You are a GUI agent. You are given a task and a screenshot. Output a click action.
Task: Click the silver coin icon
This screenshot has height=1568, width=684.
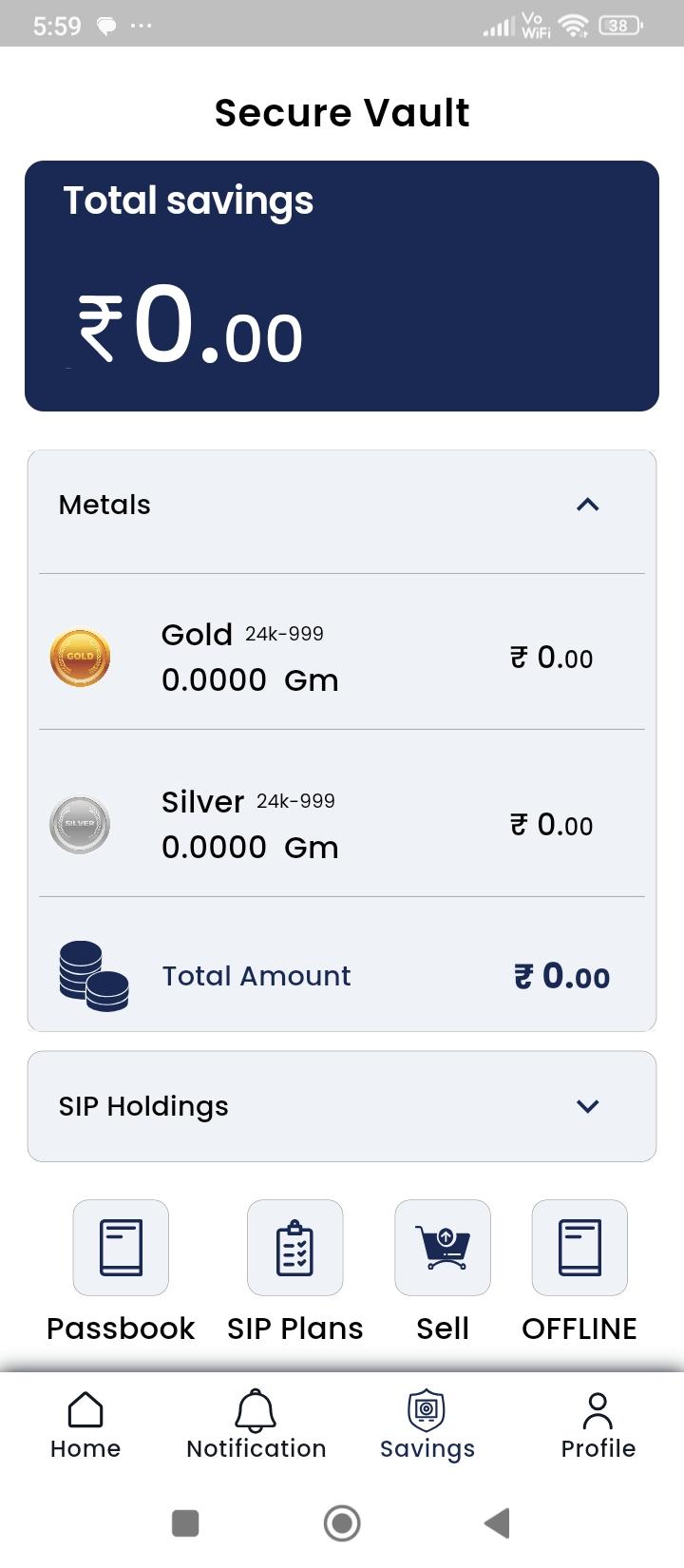pyautogui.click(x=80, y=824)
